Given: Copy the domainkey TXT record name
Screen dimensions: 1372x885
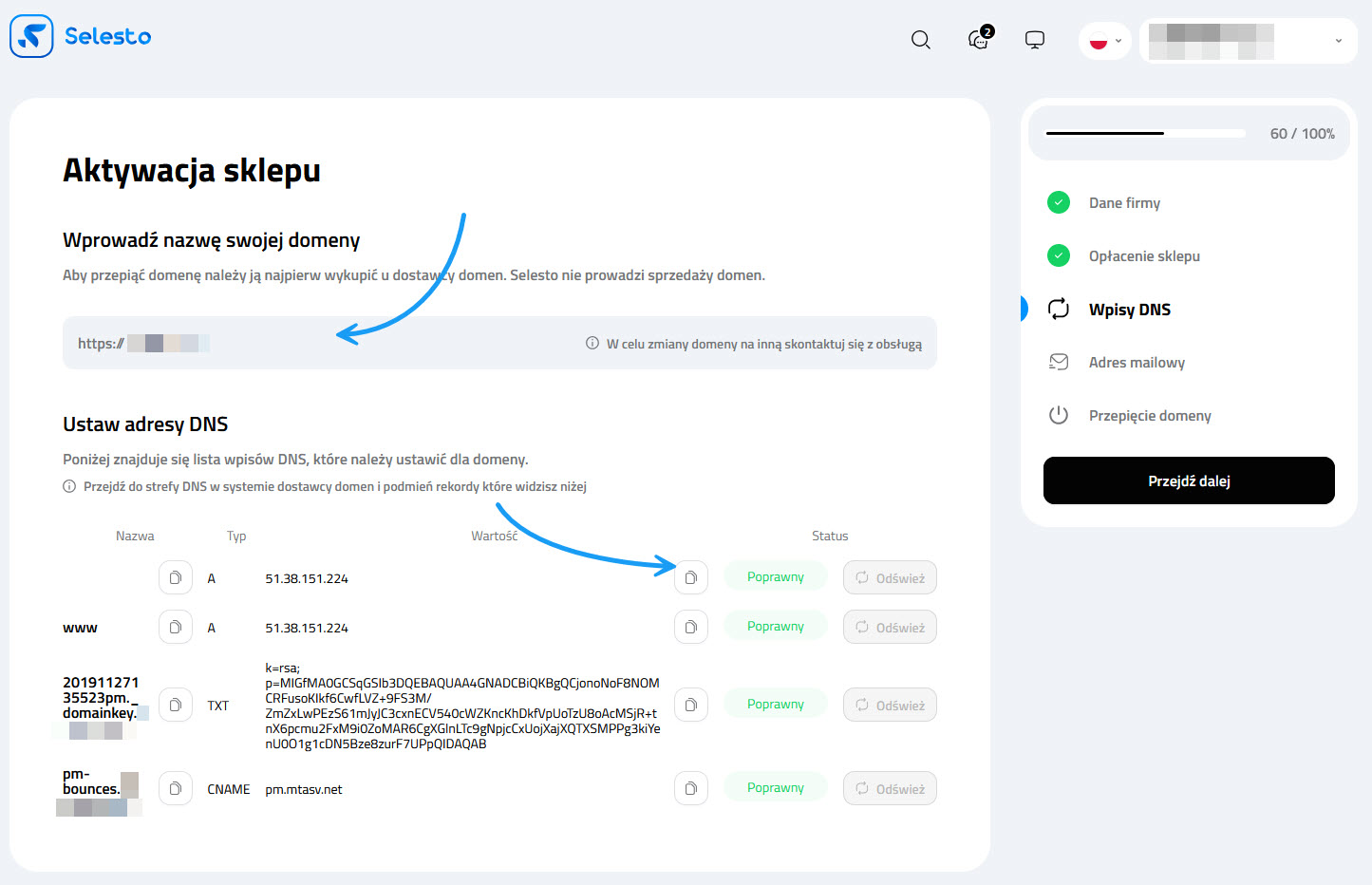Looking at the screenshot, I should (176, 705).
